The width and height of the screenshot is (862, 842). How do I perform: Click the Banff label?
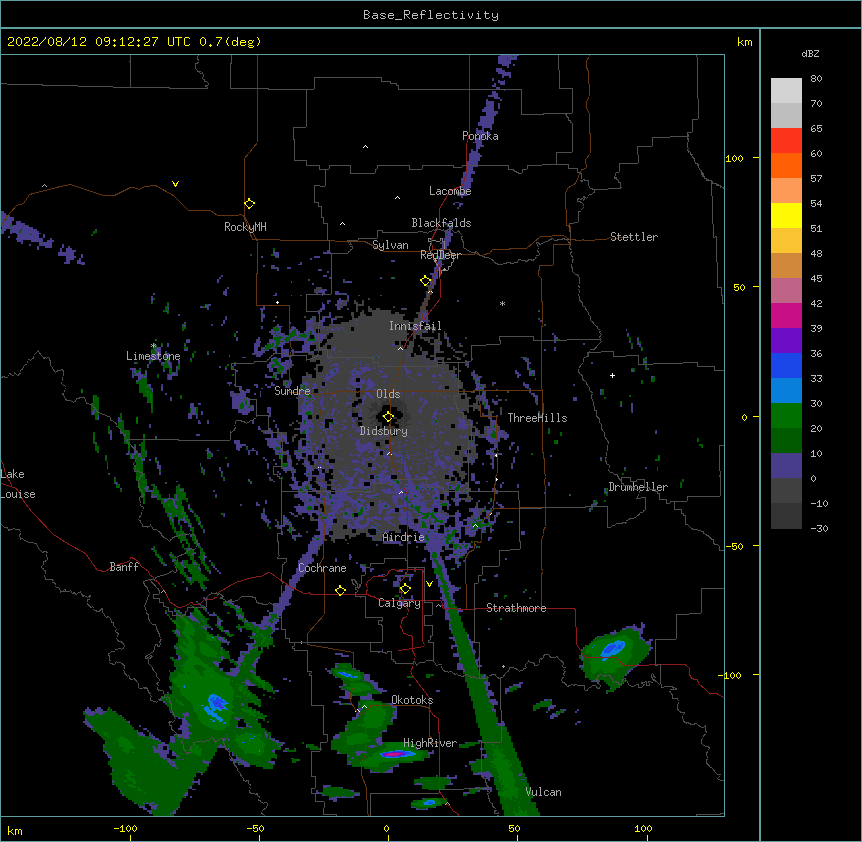pos(124,567)
